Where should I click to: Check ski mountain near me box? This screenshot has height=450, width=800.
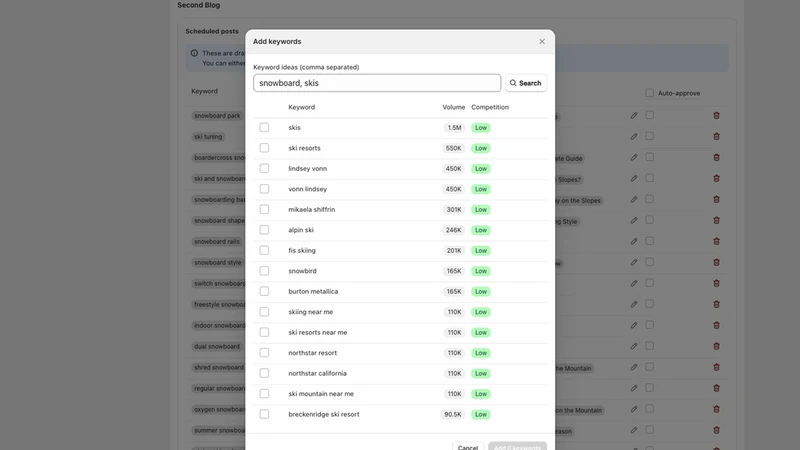[x=264, y=393]
